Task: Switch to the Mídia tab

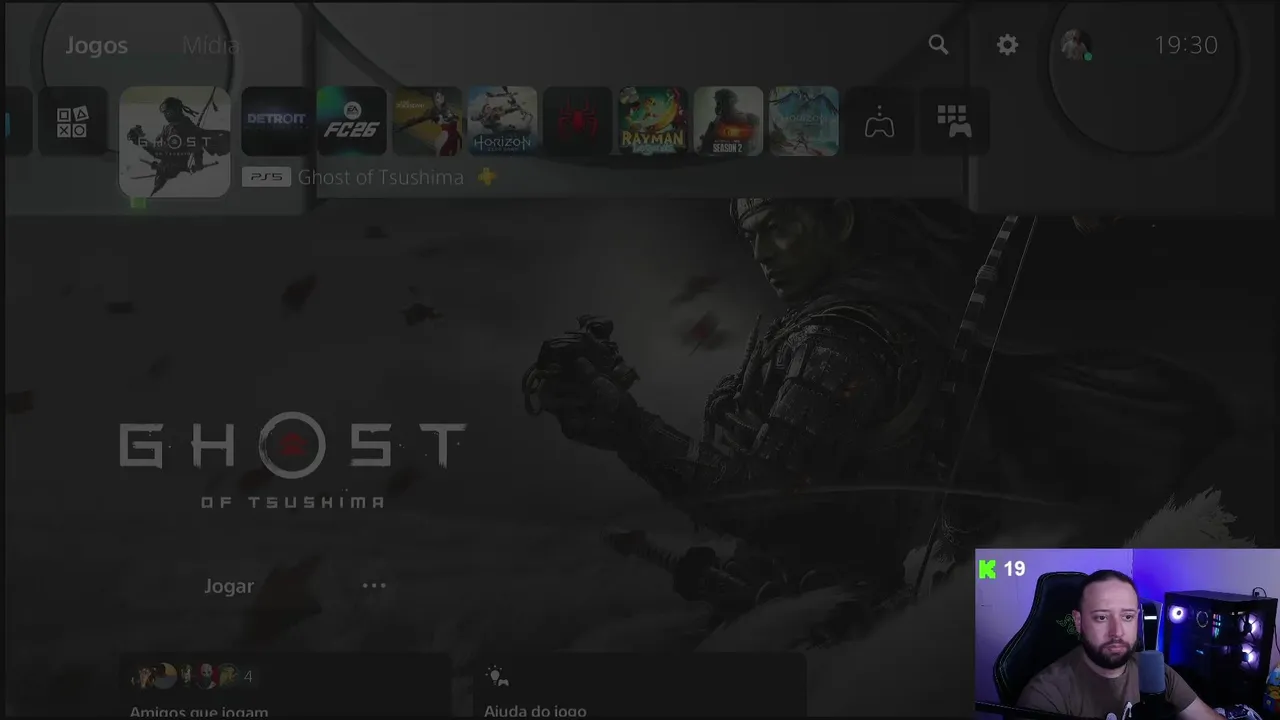Action: click(x=210, y=46)
